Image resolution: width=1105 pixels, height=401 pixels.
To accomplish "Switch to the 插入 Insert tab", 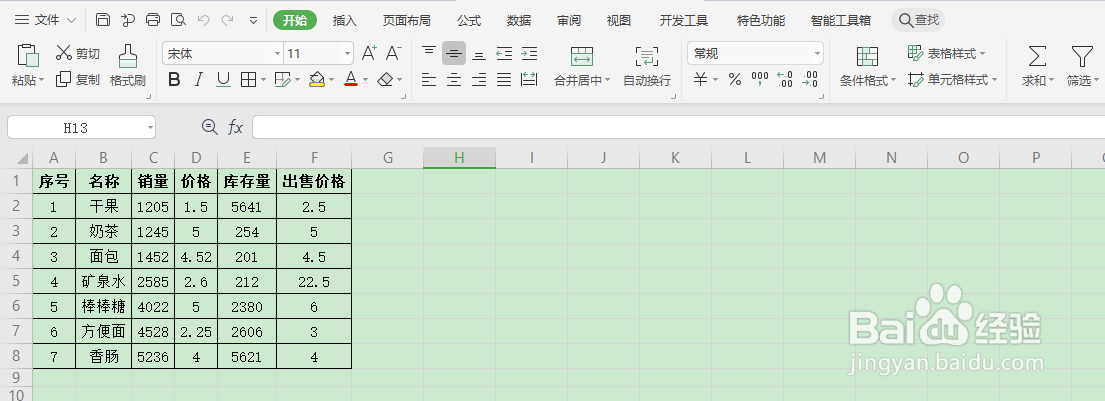I will 345,20.
